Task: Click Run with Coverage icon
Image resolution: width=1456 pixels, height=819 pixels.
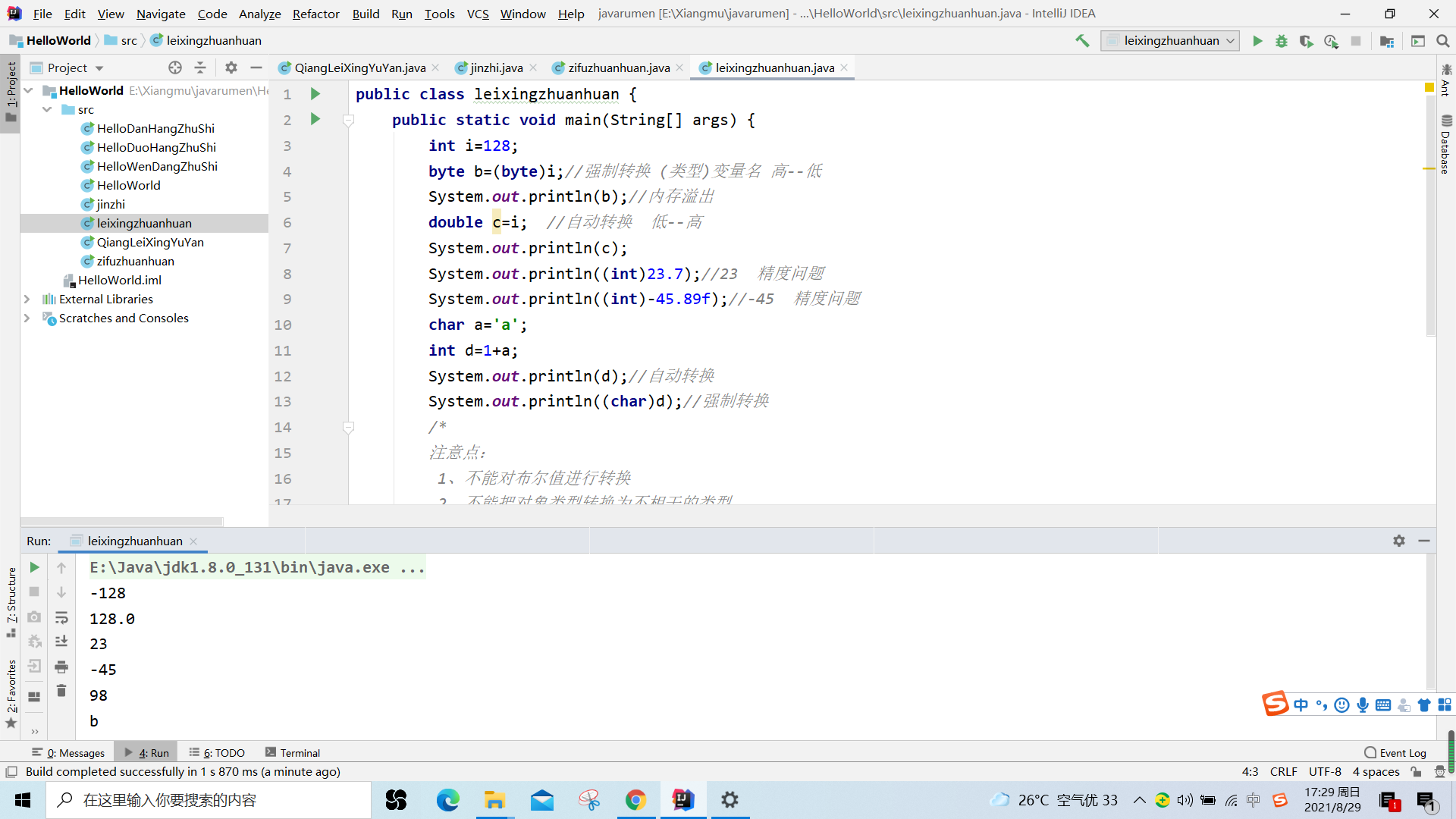Action: [1306, 41]
